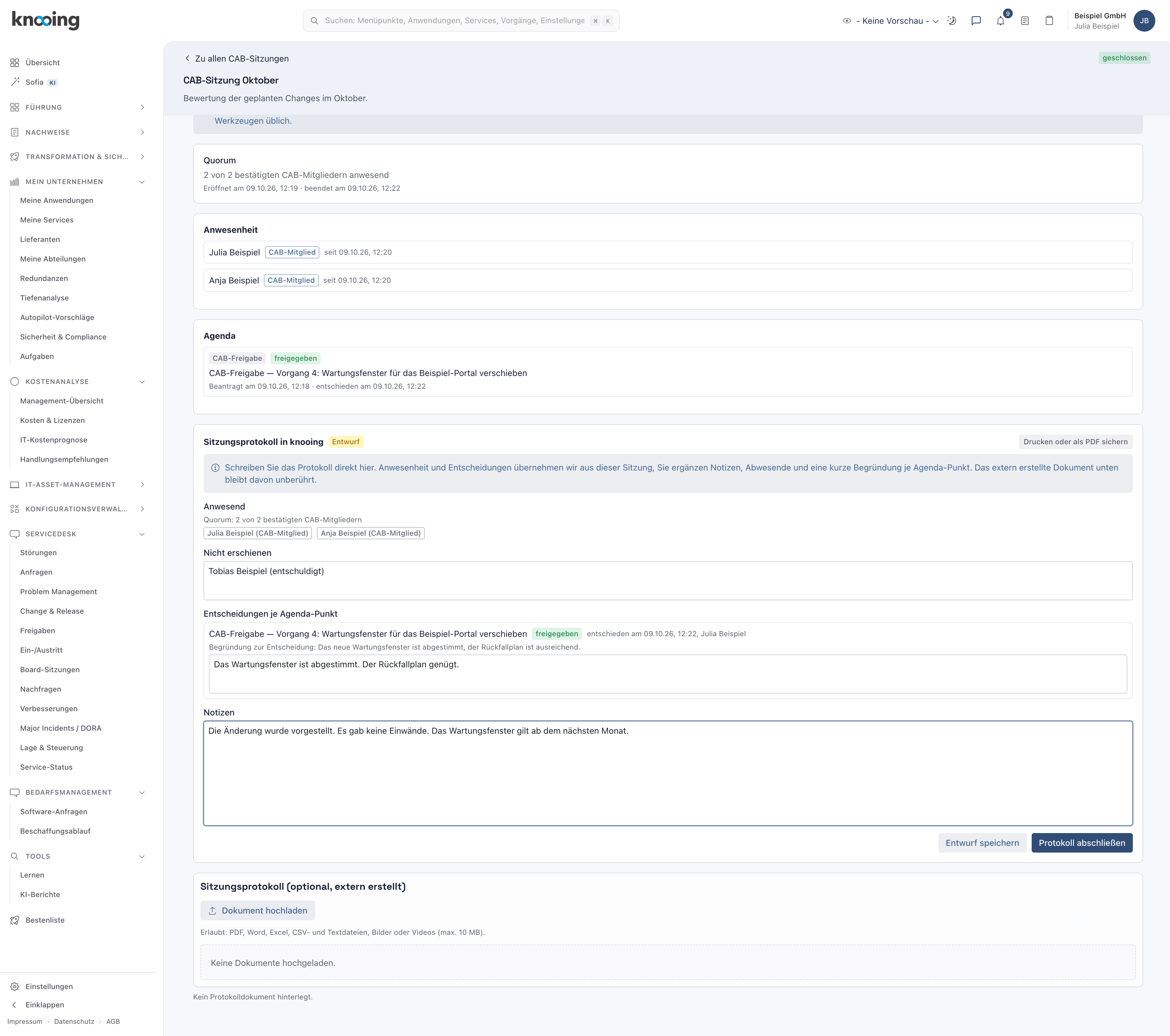Click the Sofia magic wand icon

pyautogui.click(x=15, y=82)
